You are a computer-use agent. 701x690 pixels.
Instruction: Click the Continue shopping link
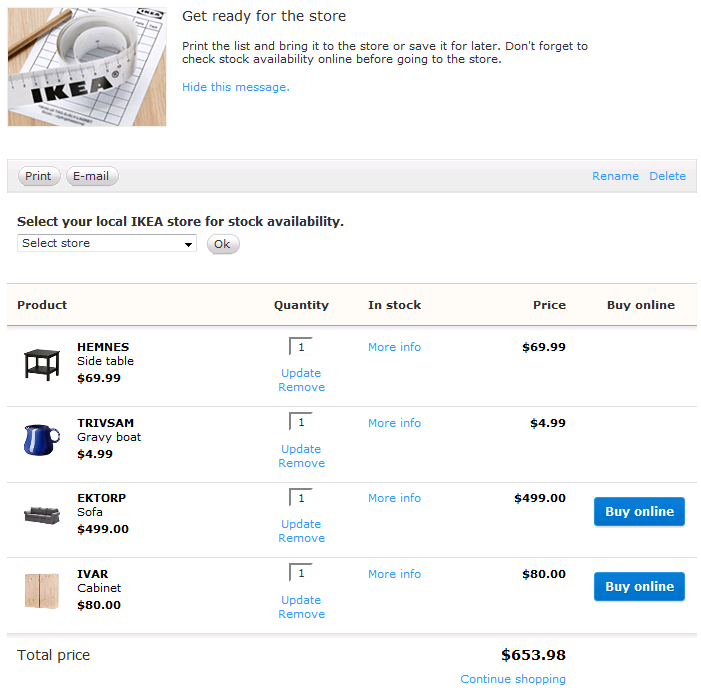coord(513,679)
